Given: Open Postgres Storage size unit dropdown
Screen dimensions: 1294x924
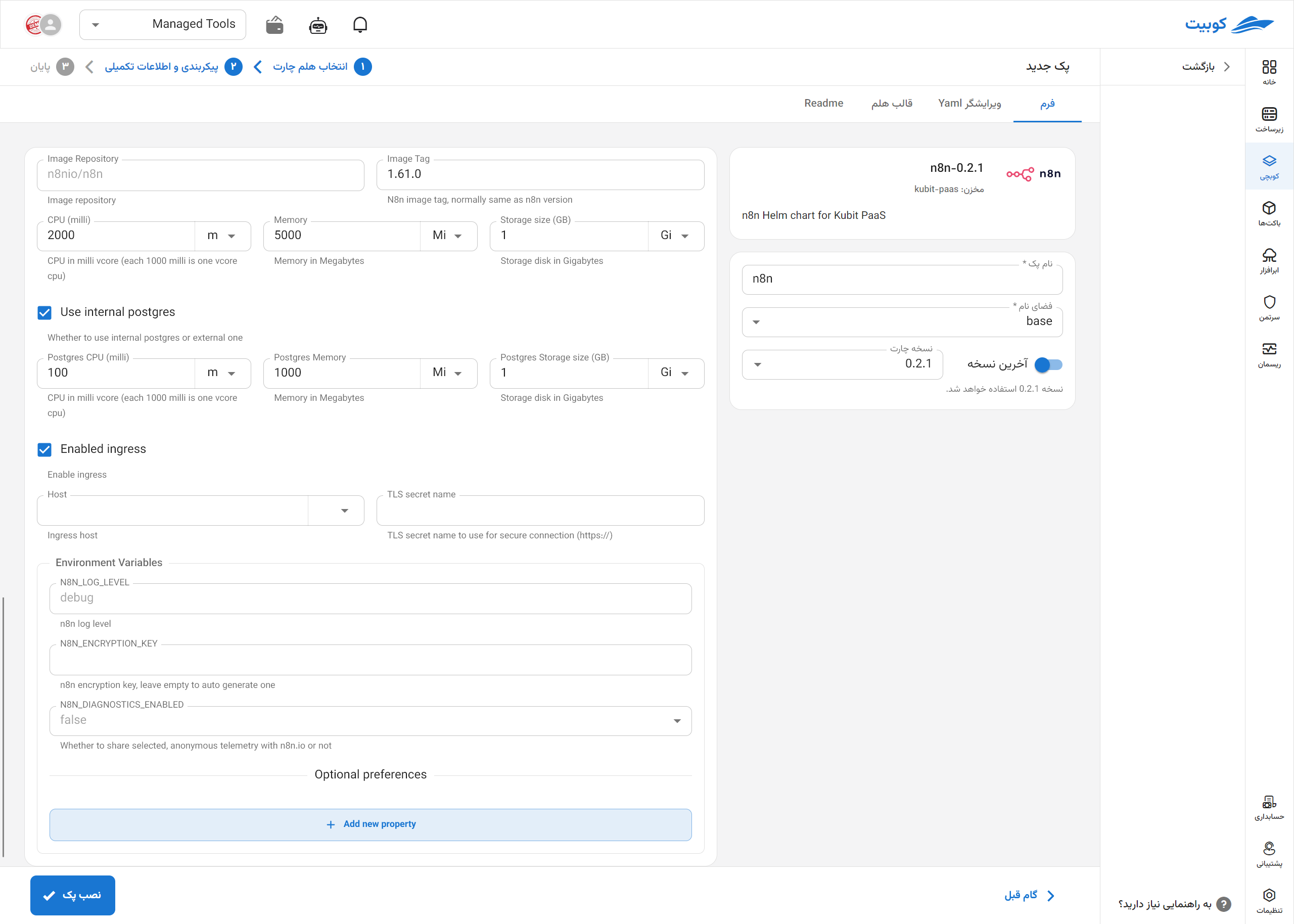Looking at the screenshot, I should tap(675, 373).
